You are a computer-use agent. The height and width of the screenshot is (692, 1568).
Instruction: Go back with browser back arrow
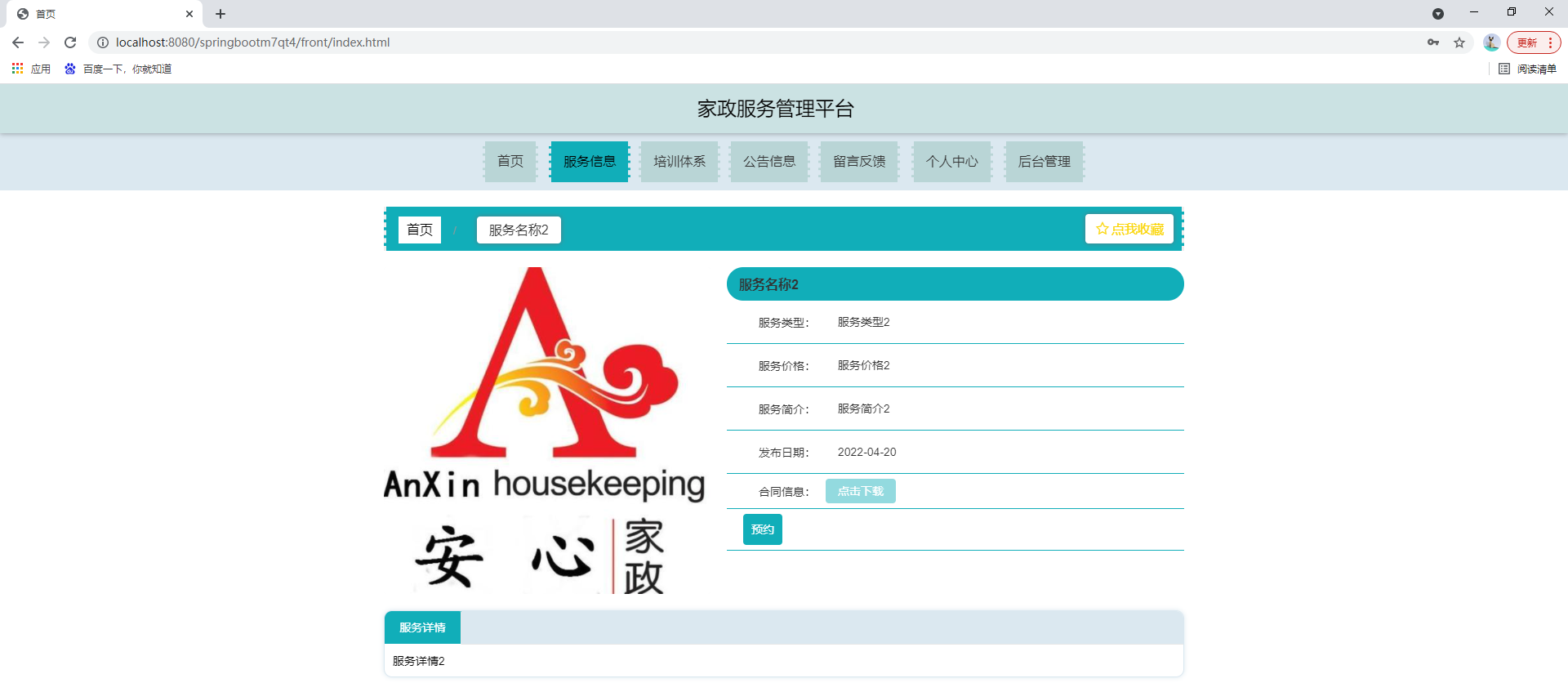point(18,42)
